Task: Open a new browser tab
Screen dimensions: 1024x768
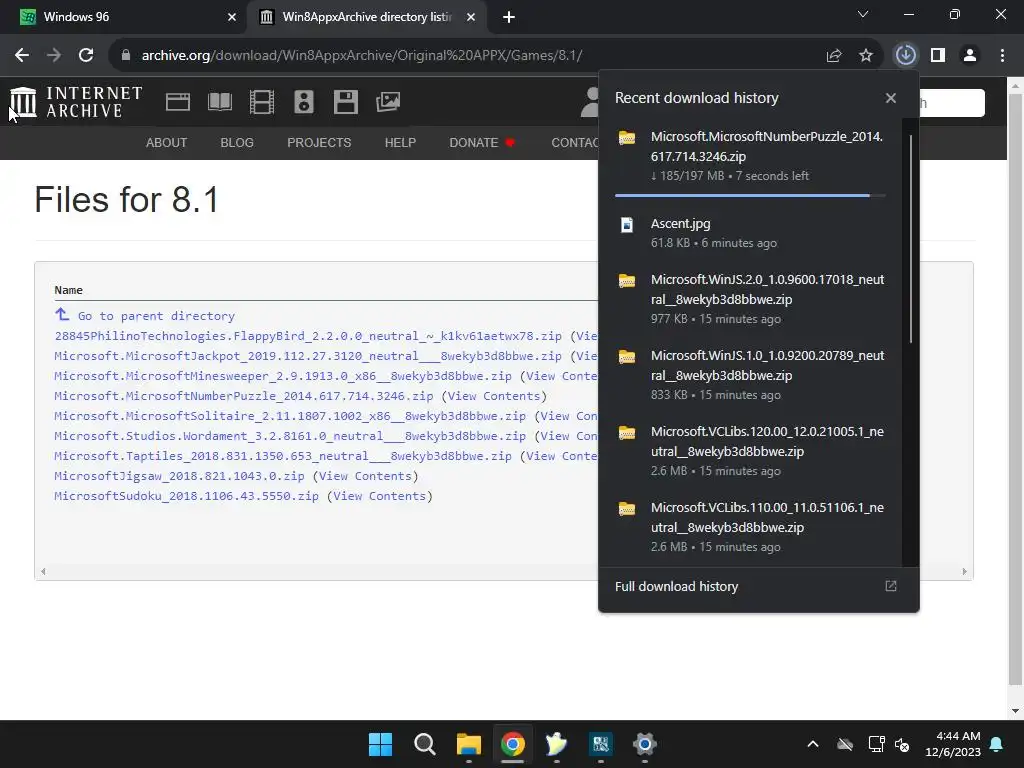Action: (x=509, y=17)
